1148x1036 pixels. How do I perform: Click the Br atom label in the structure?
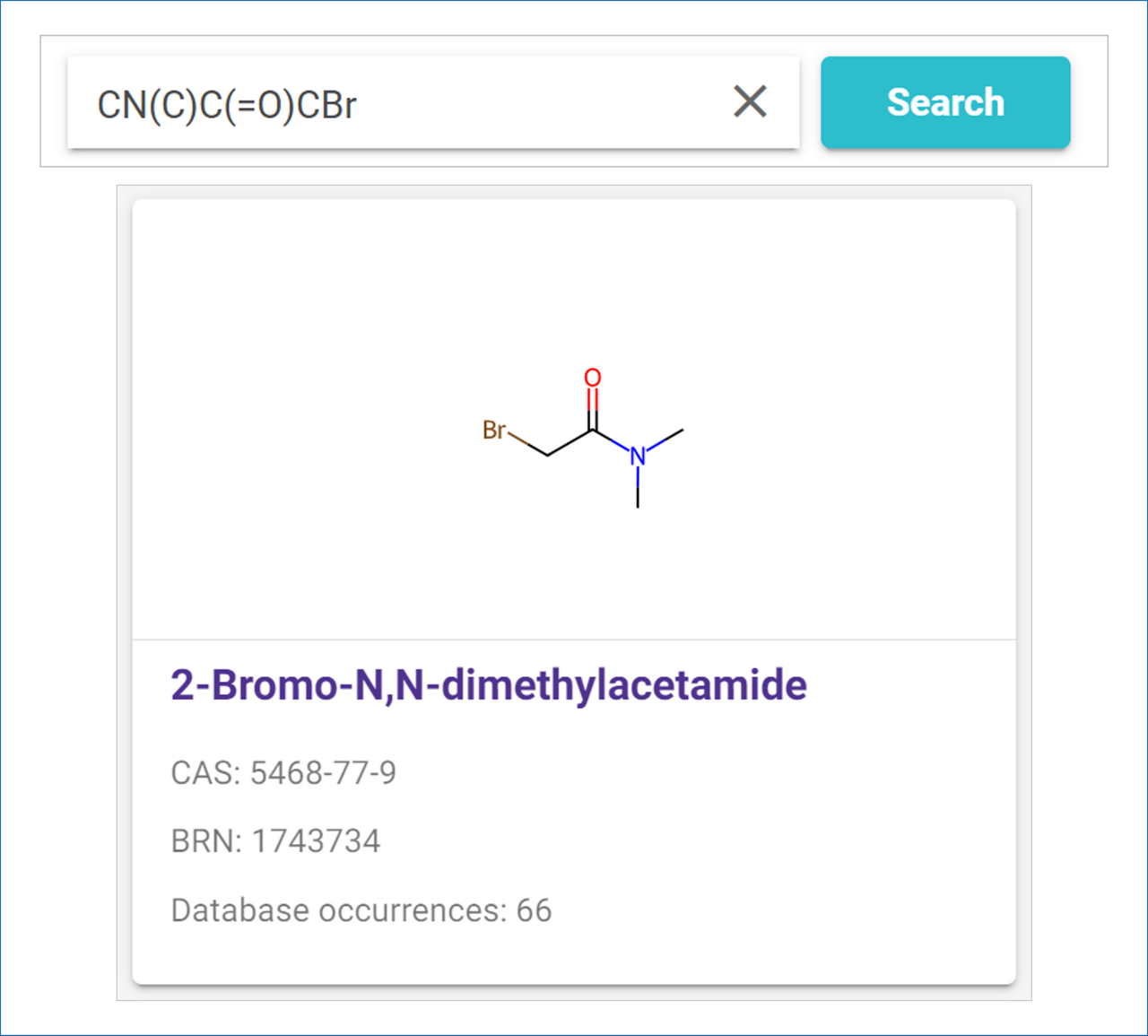click(x=493, y=431)
